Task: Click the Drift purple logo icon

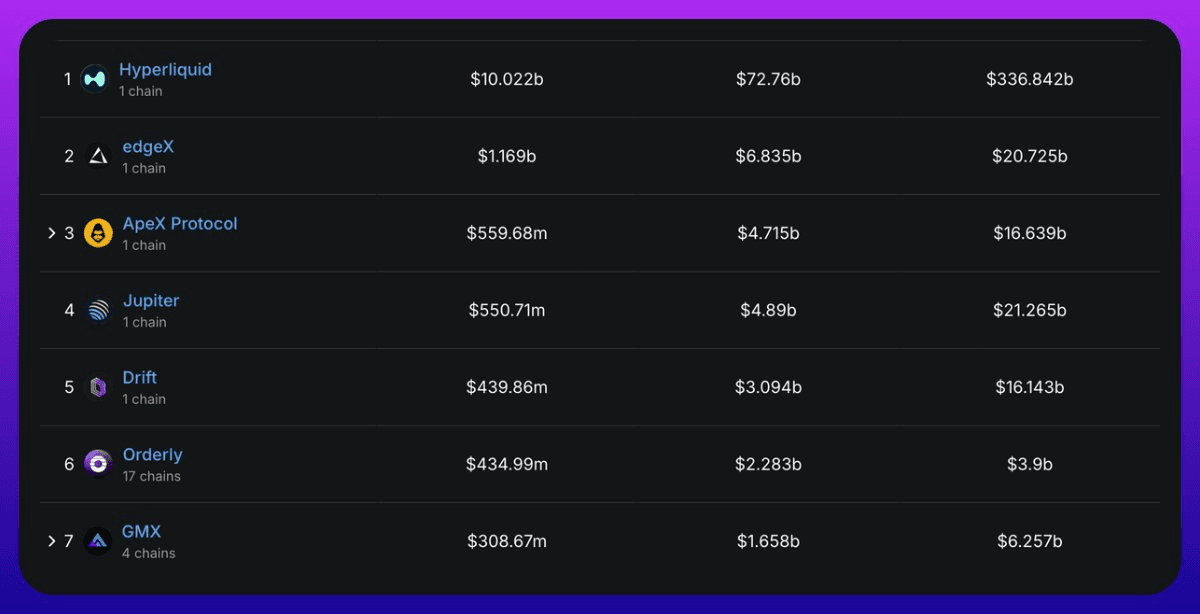Action: pos(98,387)
